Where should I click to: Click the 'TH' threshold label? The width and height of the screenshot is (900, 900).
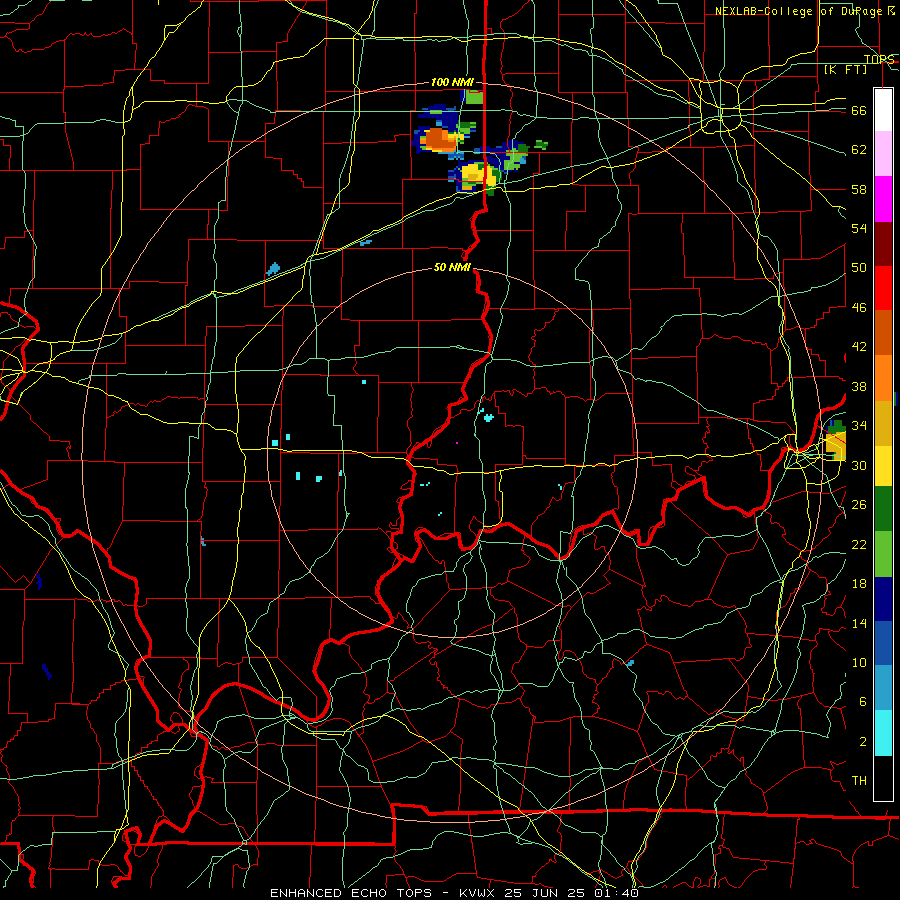(x=859, y=781)
